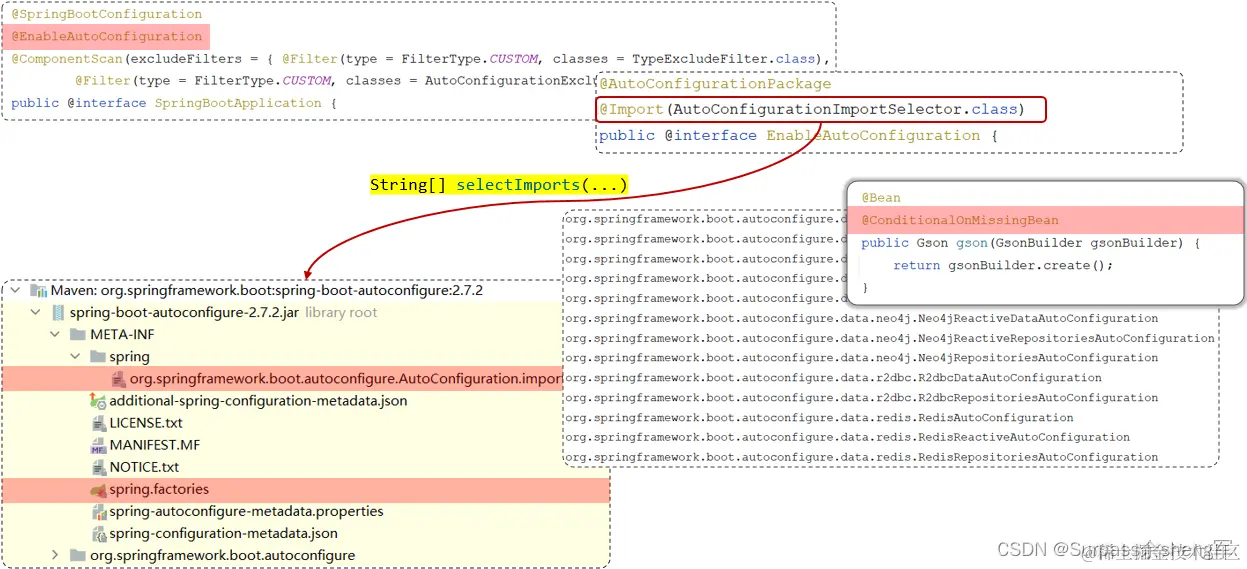Open NOTICE.txt in the tree
This screenshot has height=569, width=1247.
point(144,467)
